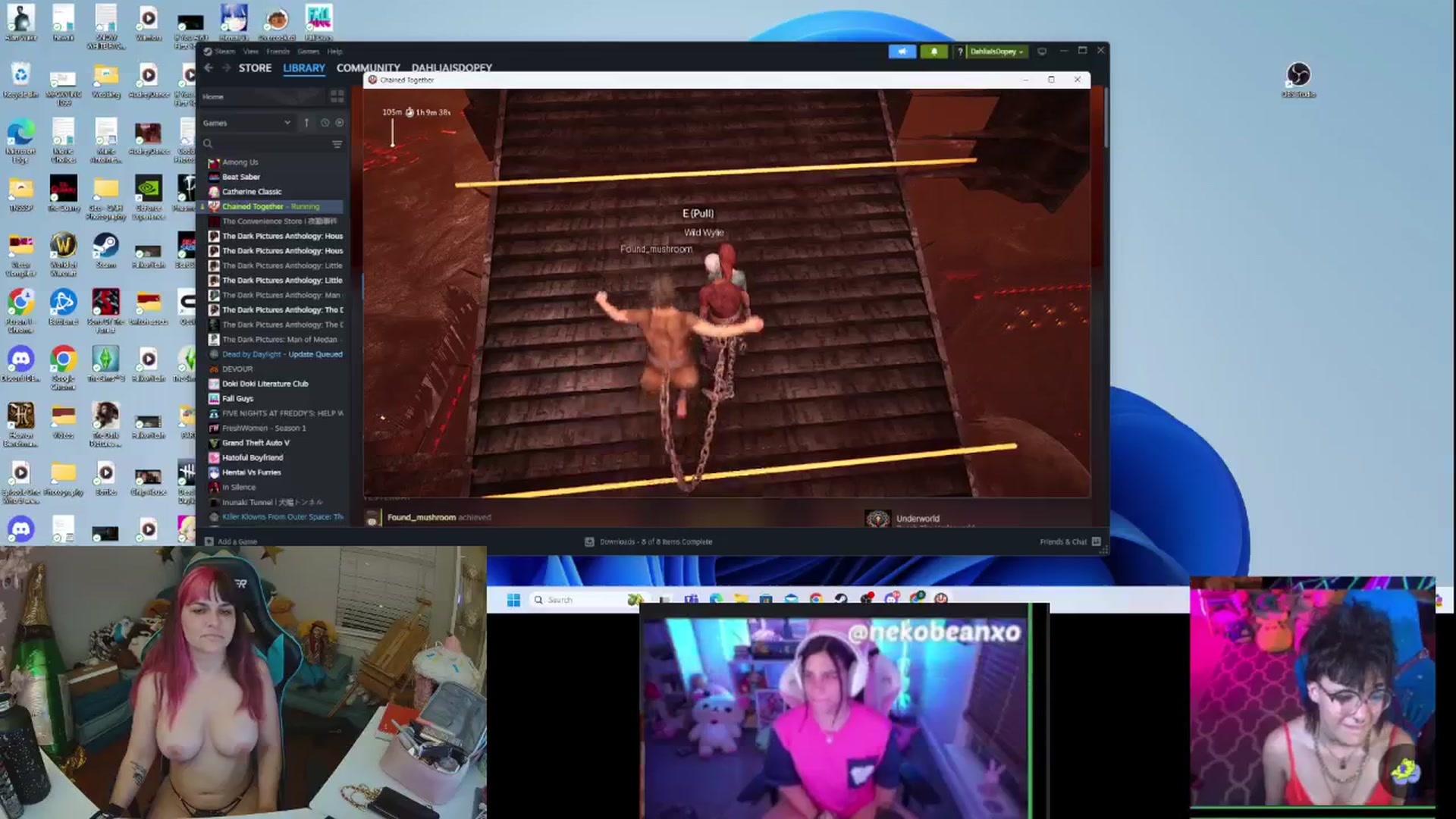Click the library Home button
Viewport: 1456px width, 819px height.
262,96
